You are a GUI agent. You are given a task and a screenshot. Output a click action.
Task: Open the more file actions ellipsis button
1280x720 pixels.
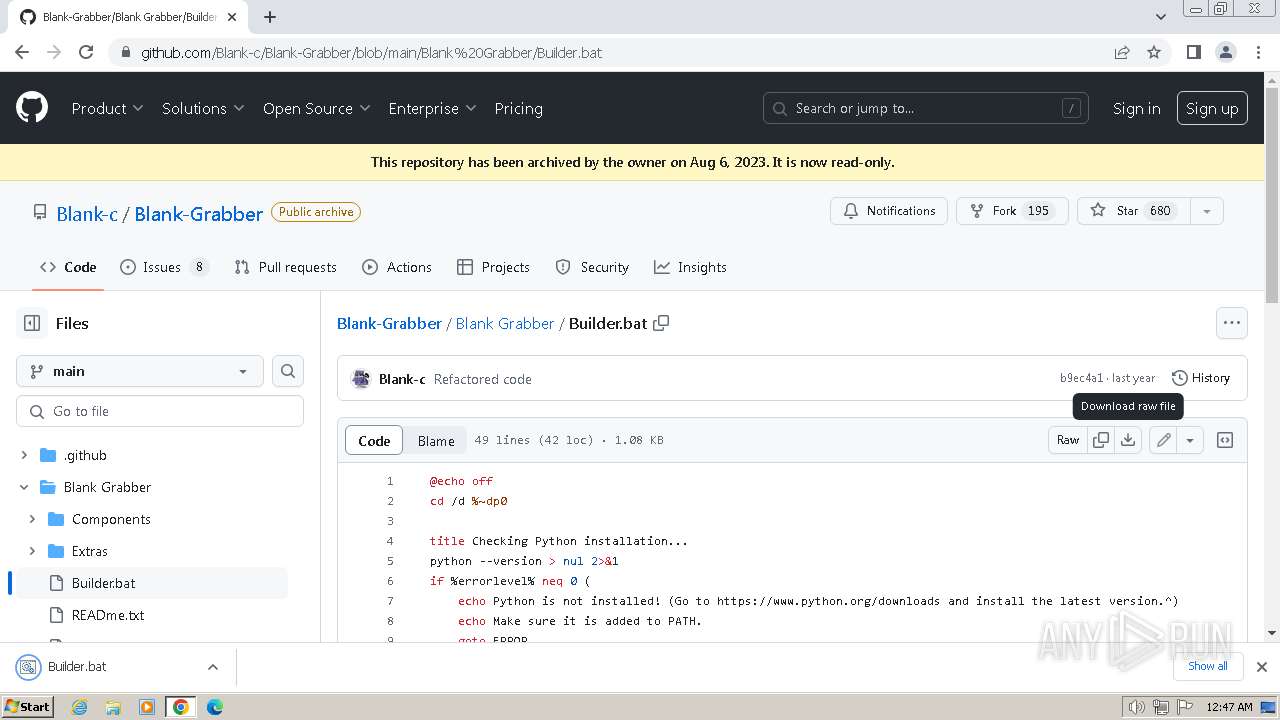(x=1232, y=323)
